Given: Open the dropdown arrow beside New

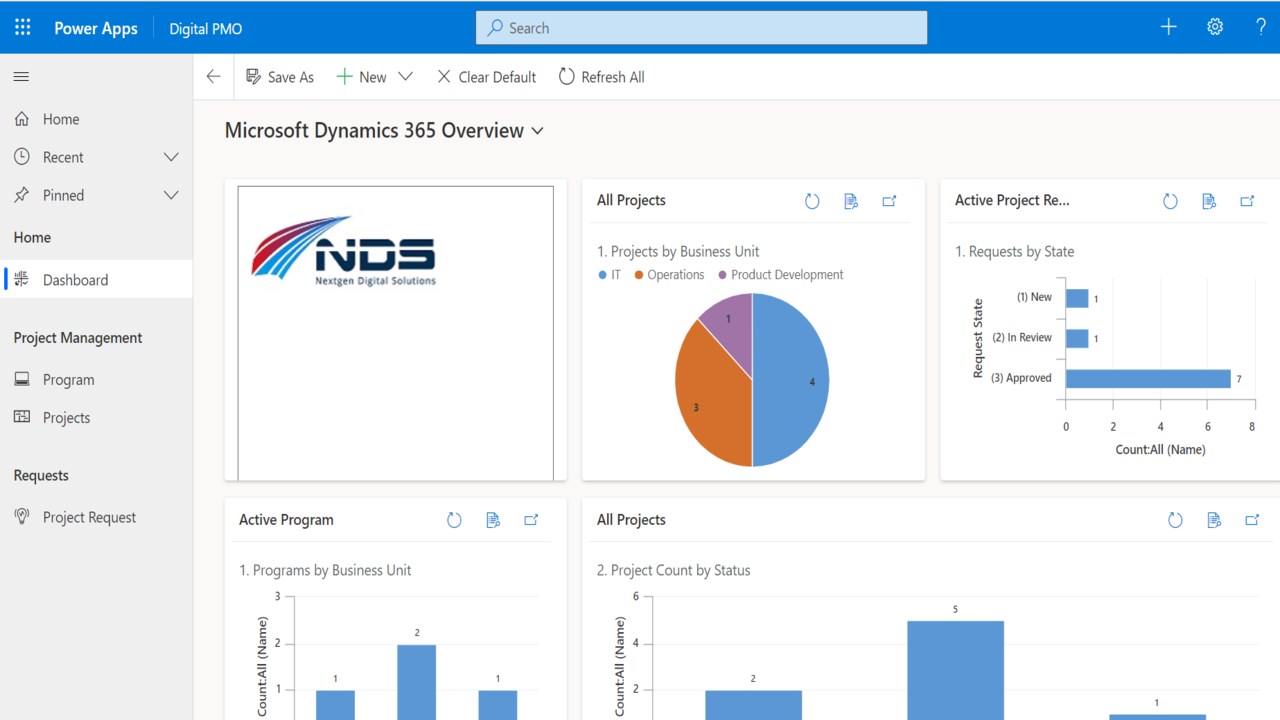Looking at the screenshot, I should (x=405, y=77).
